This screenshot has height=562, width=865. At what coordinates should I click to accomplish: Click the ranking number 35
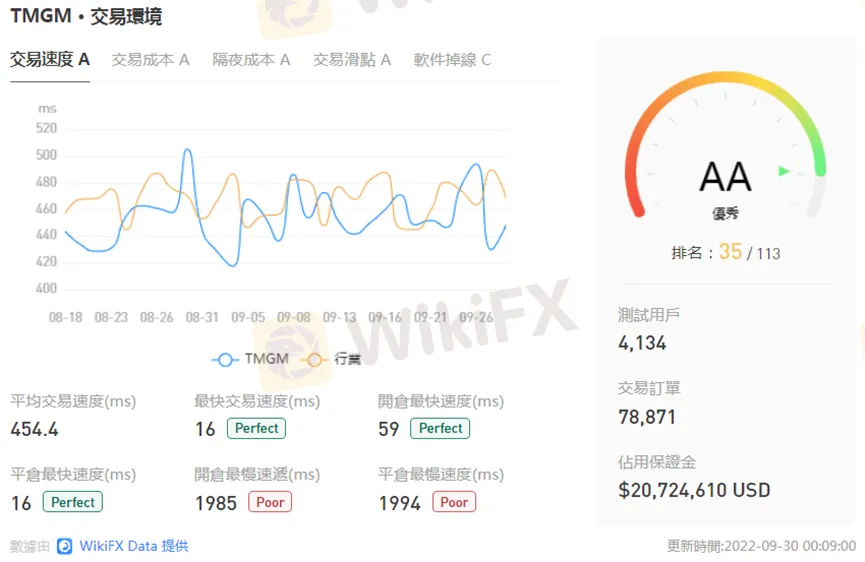[x=730, y=251]
